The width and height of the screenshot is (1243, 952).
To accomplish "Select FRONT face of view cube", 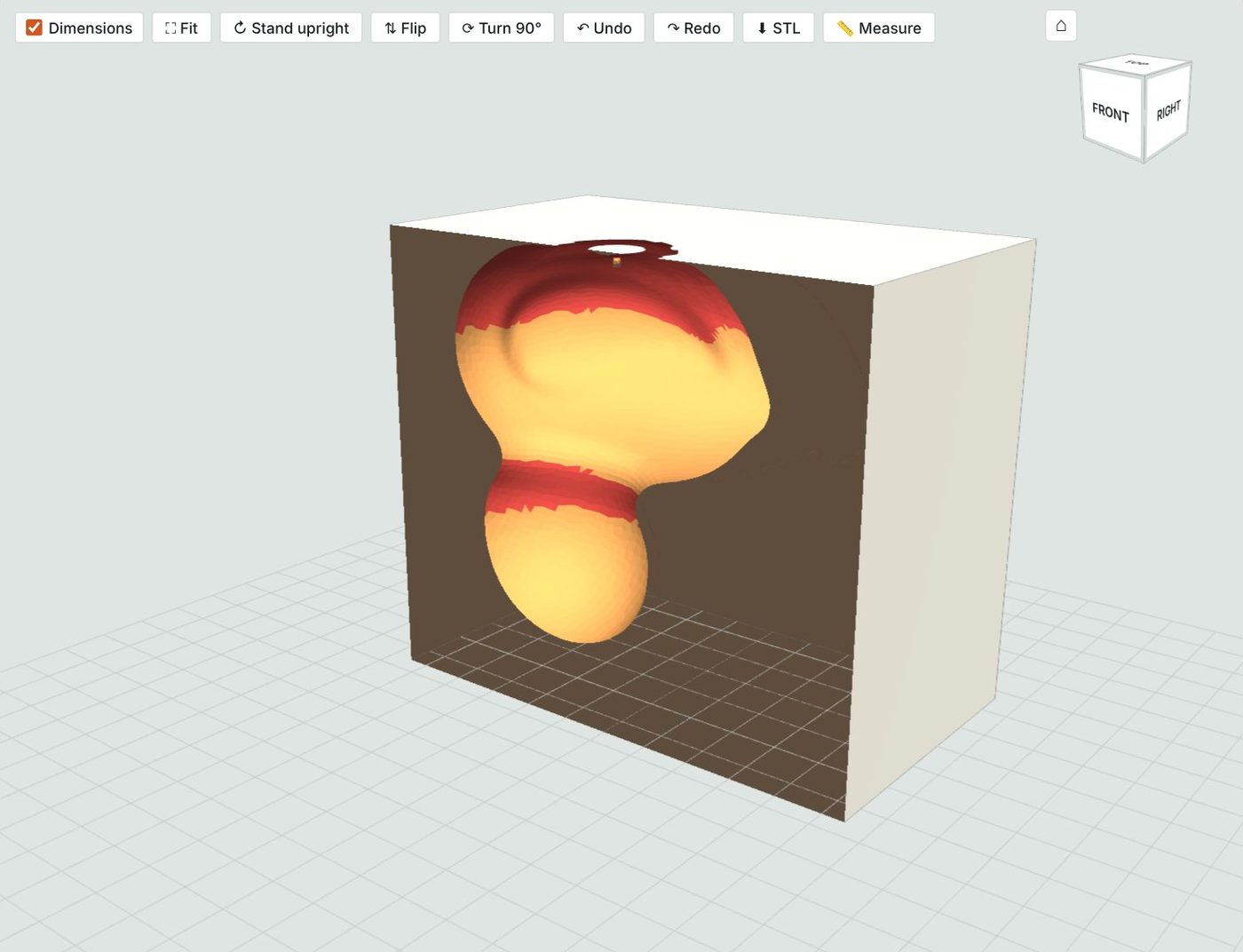I will (x=1111, y=113).
